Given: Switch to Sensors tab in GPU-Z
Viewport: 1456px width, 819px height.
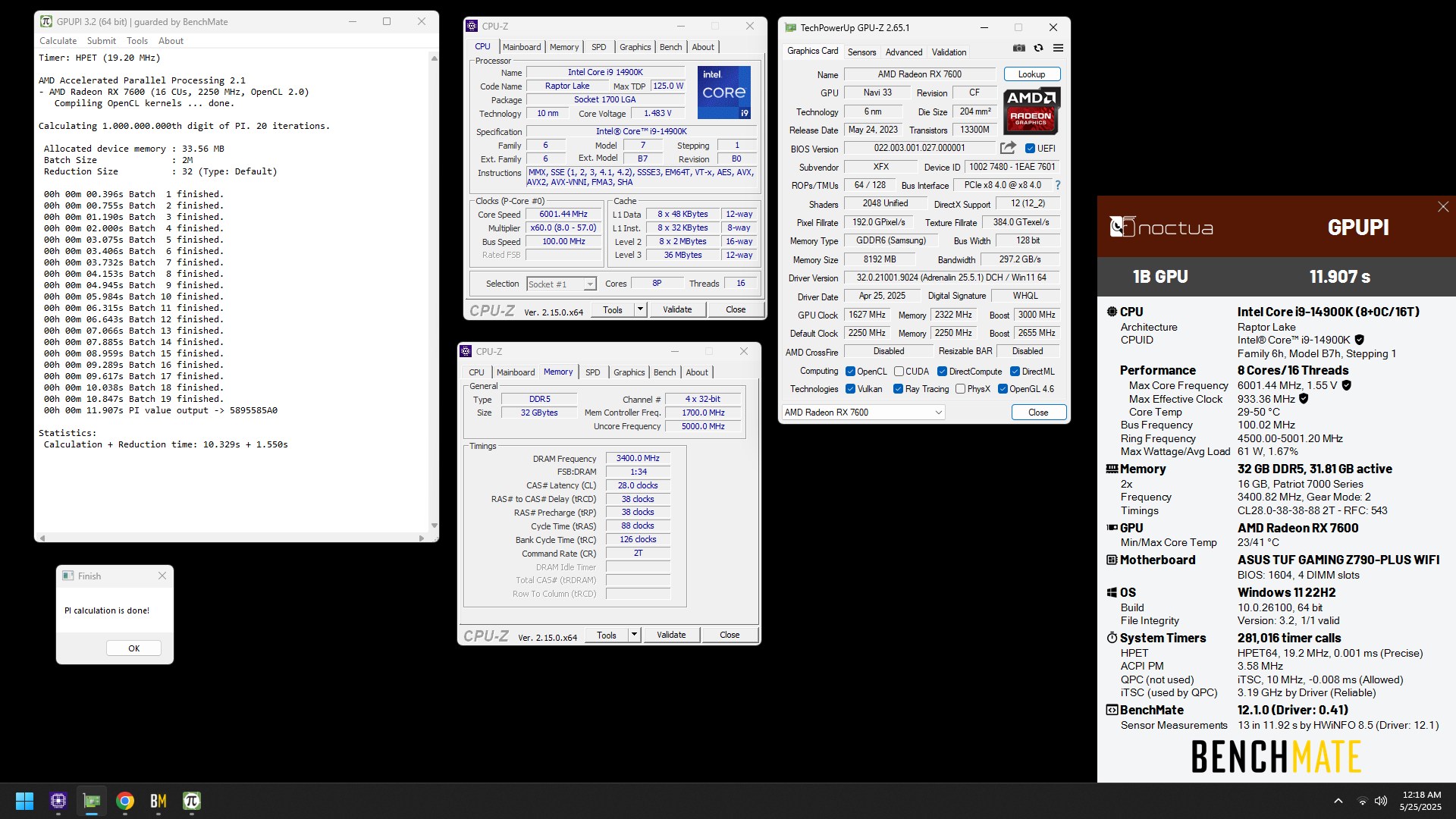Looking at the screenshot, I should (861, 52).
